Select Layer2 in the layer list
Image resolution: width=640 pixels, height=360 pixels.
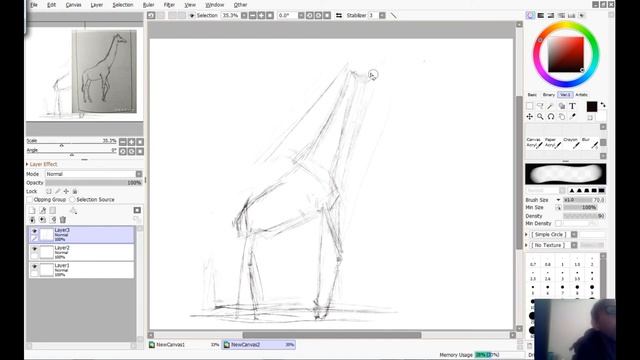coord(81,252)
